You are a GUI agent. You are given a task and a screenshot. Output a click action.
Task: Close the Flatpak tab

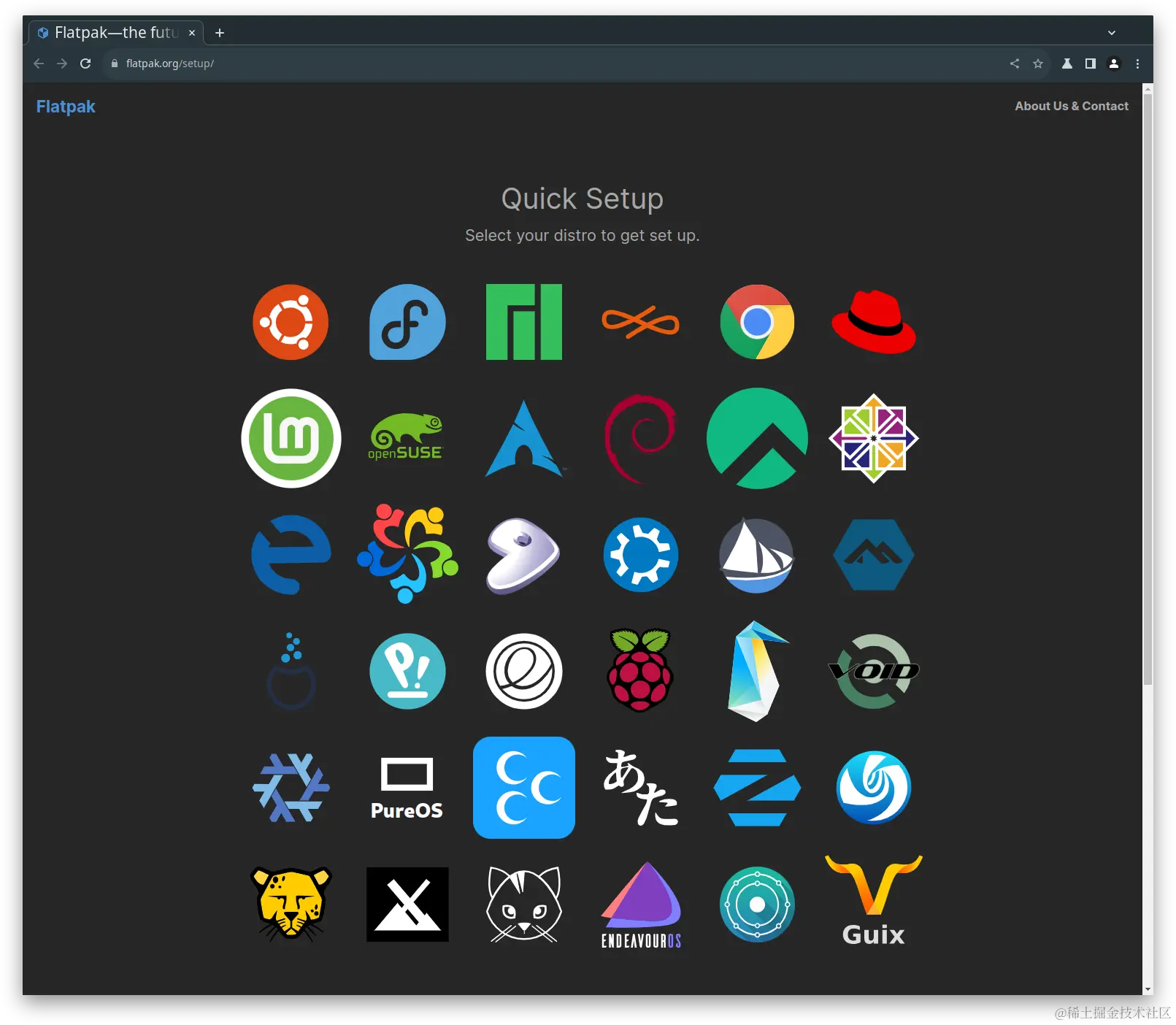[192, 33]
